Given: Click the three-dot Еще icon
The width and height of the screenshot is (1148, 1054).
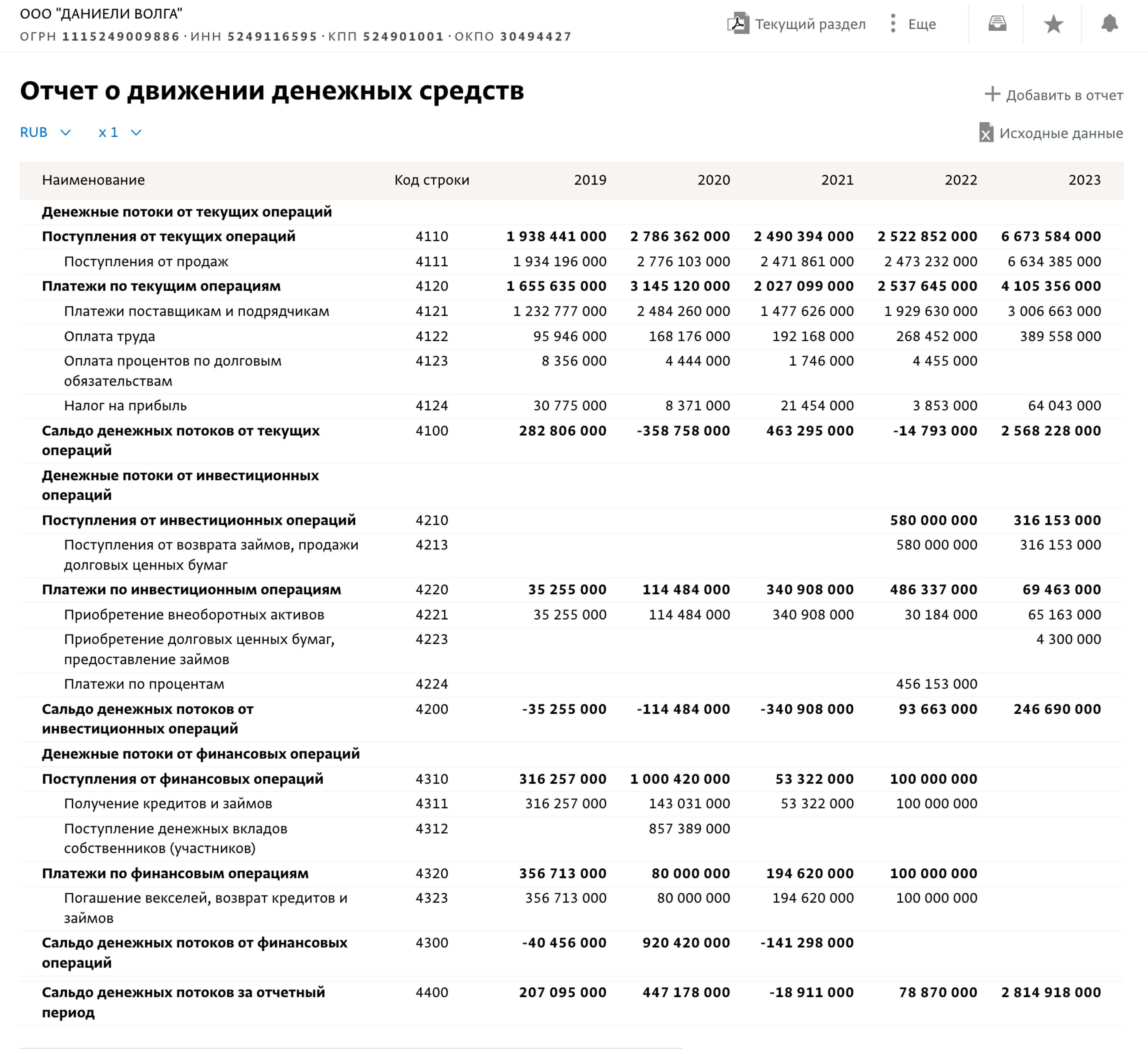Looking at the screenshot, I should point(893,24).
